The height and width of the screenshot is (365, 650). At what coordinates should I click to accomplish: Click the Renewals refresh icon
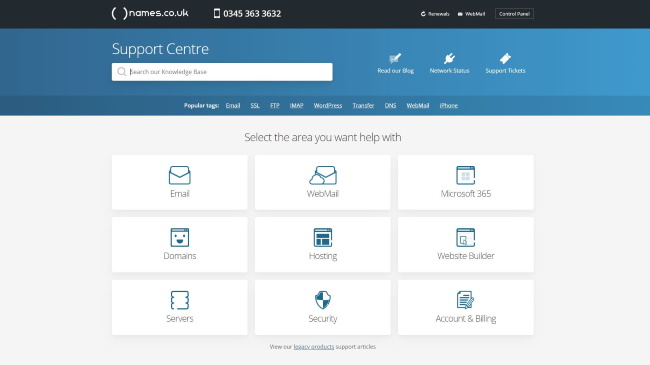423,14
